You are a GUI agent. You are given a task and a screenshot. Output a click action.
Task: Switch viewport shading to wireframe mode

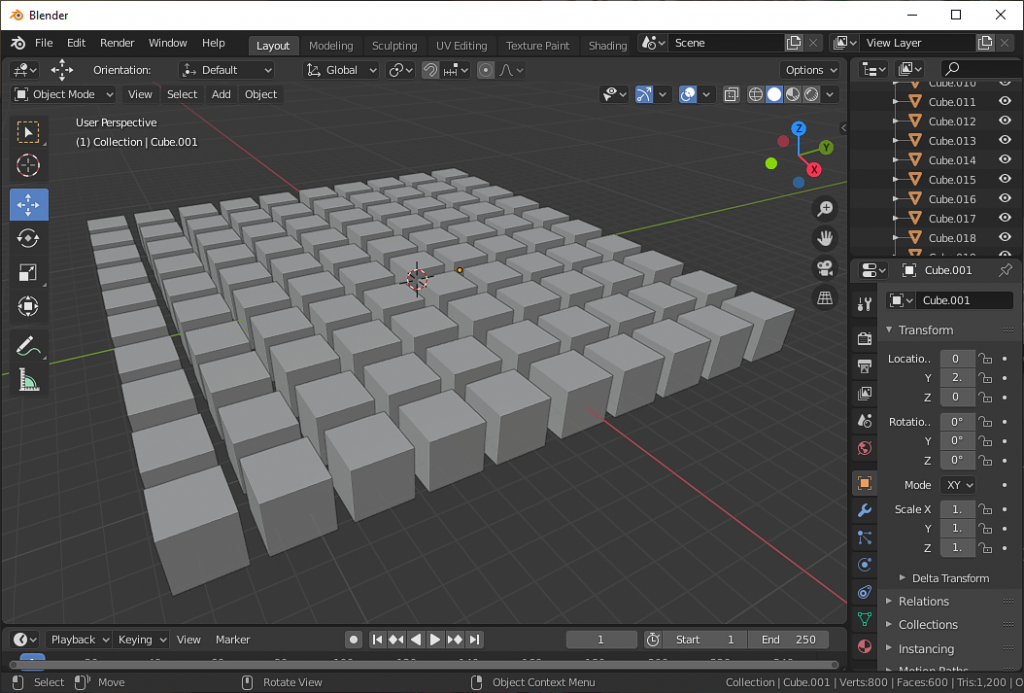pos(757,94)
